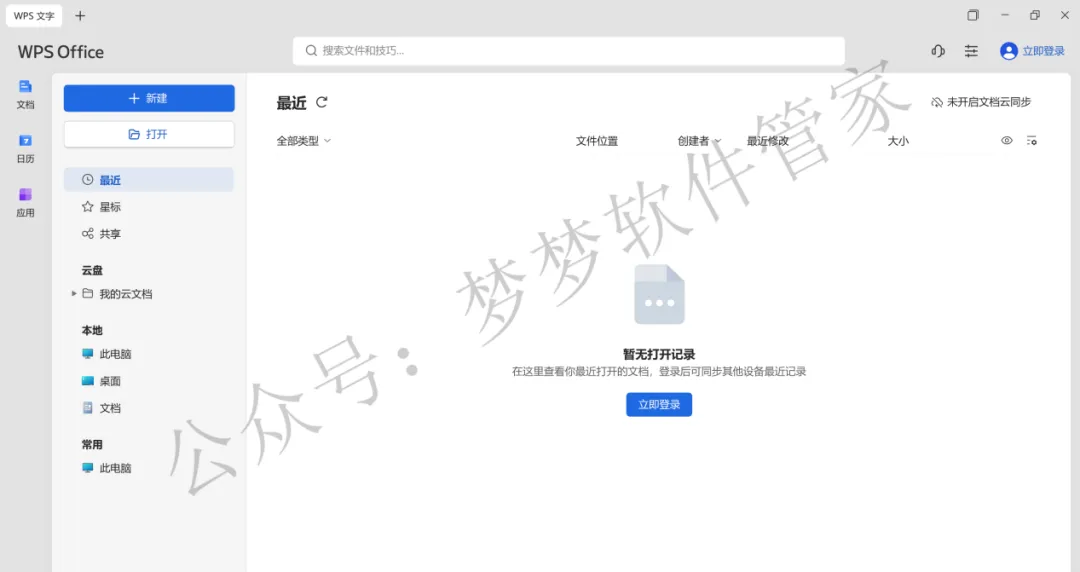Toggle the eye preview icon
1080x572 pixels.
[1006, 141]
